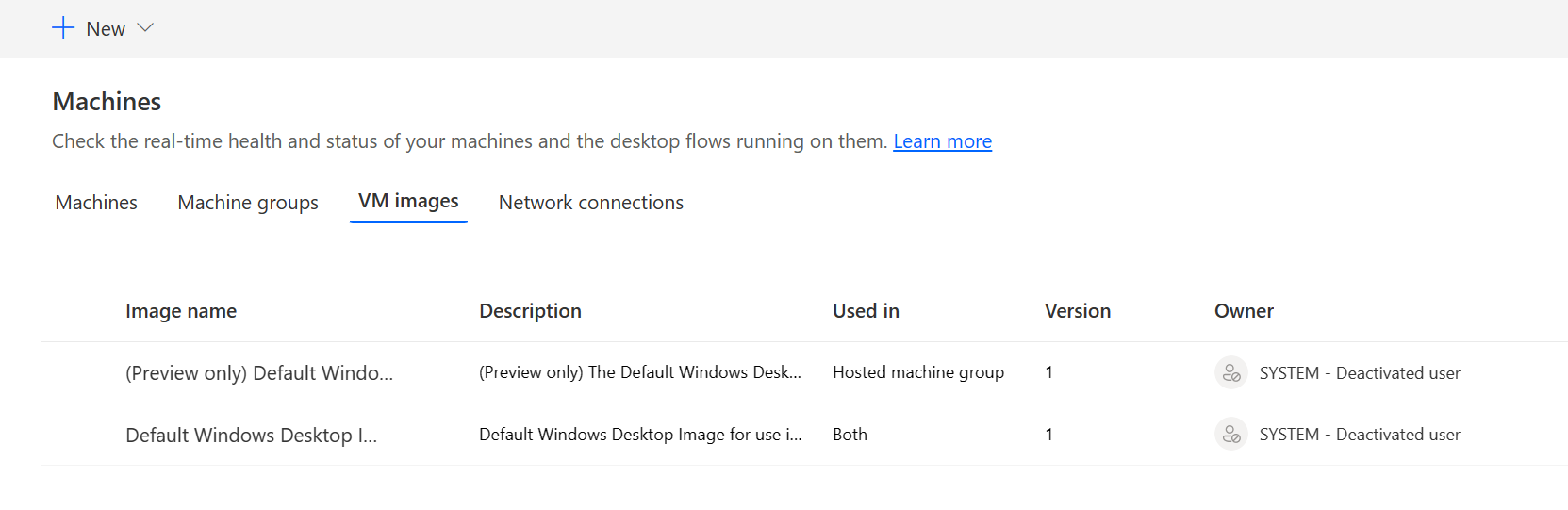
Task: Click the New button label
Action: [106, 29]
